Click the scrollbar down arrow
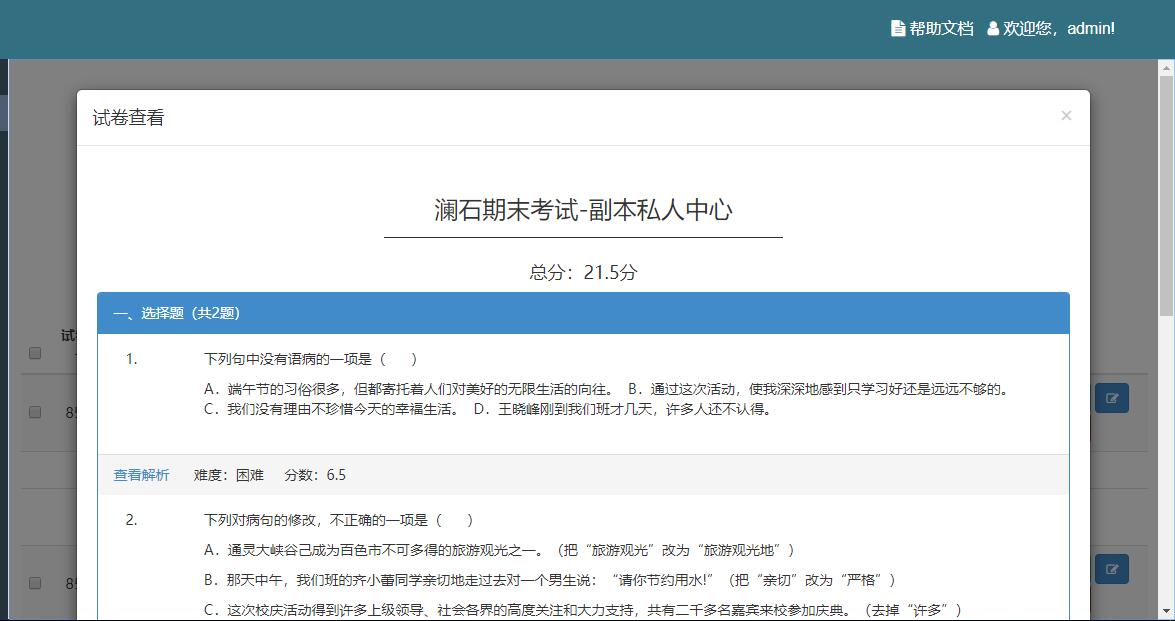Image resolution: width=1175 pixels, height=621 pixels. click(1166, 611)
